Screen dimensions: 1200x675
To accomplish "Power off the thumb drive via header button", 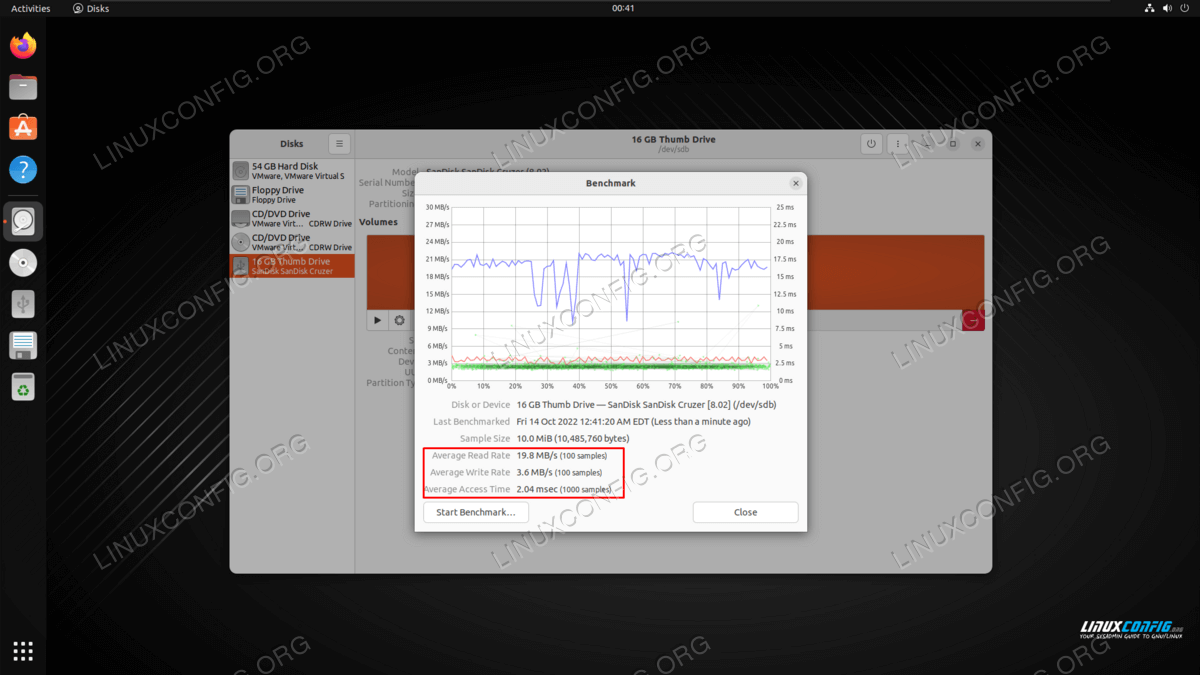I will pos(871,144).
